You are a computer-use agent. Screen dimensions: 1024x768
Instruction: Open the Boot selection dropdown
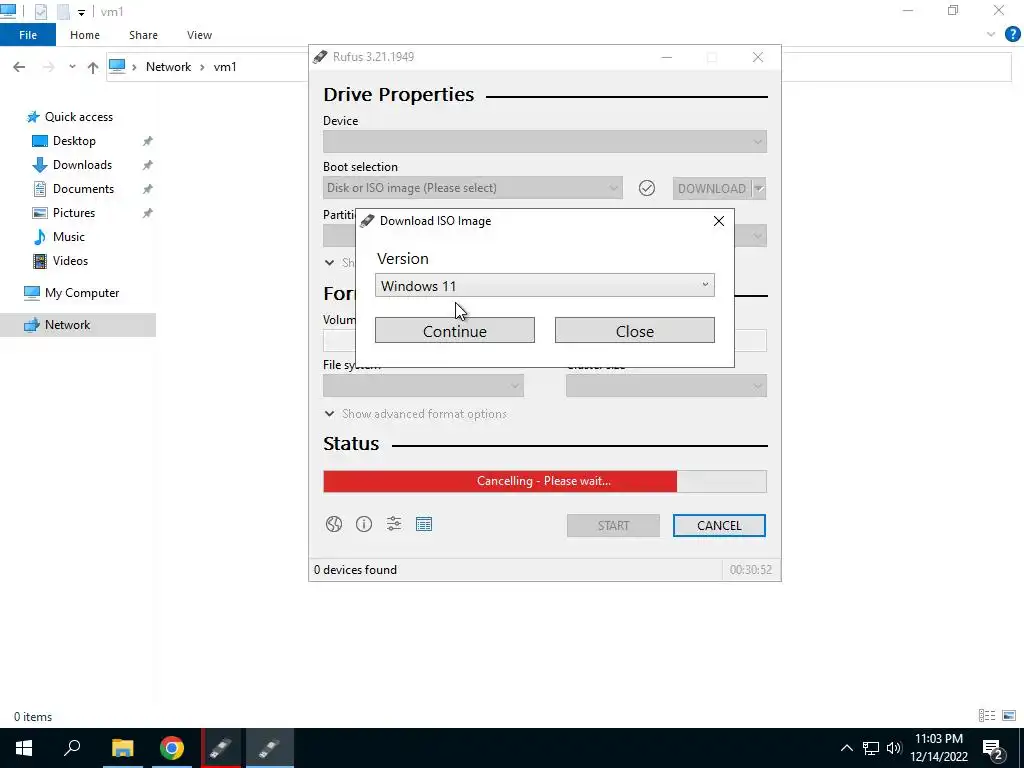[472, 188]
